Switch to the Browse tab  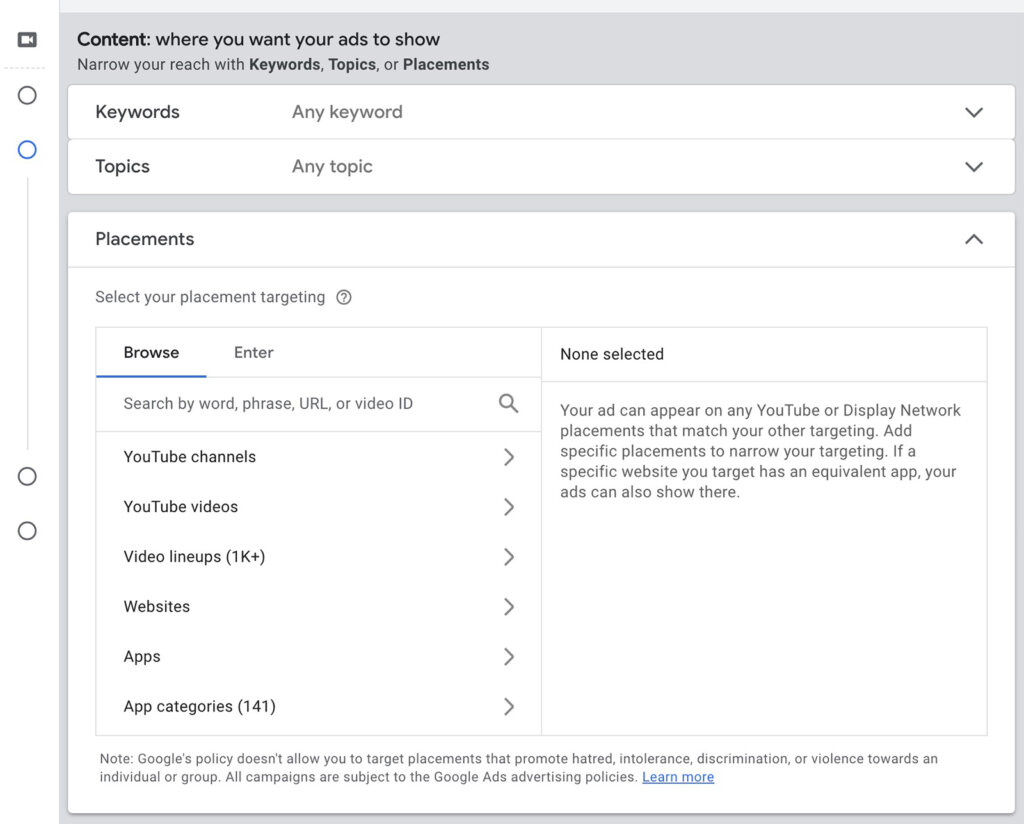pyautogui.click(x=151, y=352)
